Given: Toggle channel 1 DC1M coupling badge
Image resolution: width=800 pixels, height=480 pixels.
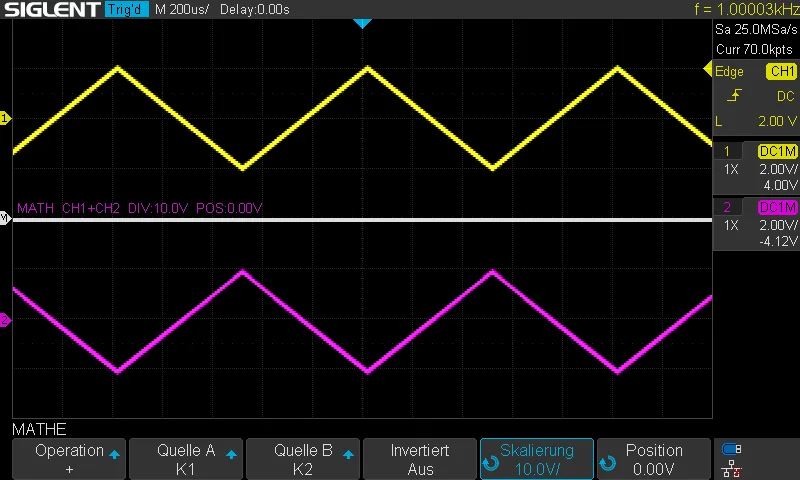Looking at the screenshot, I should [x=778, y=151].
